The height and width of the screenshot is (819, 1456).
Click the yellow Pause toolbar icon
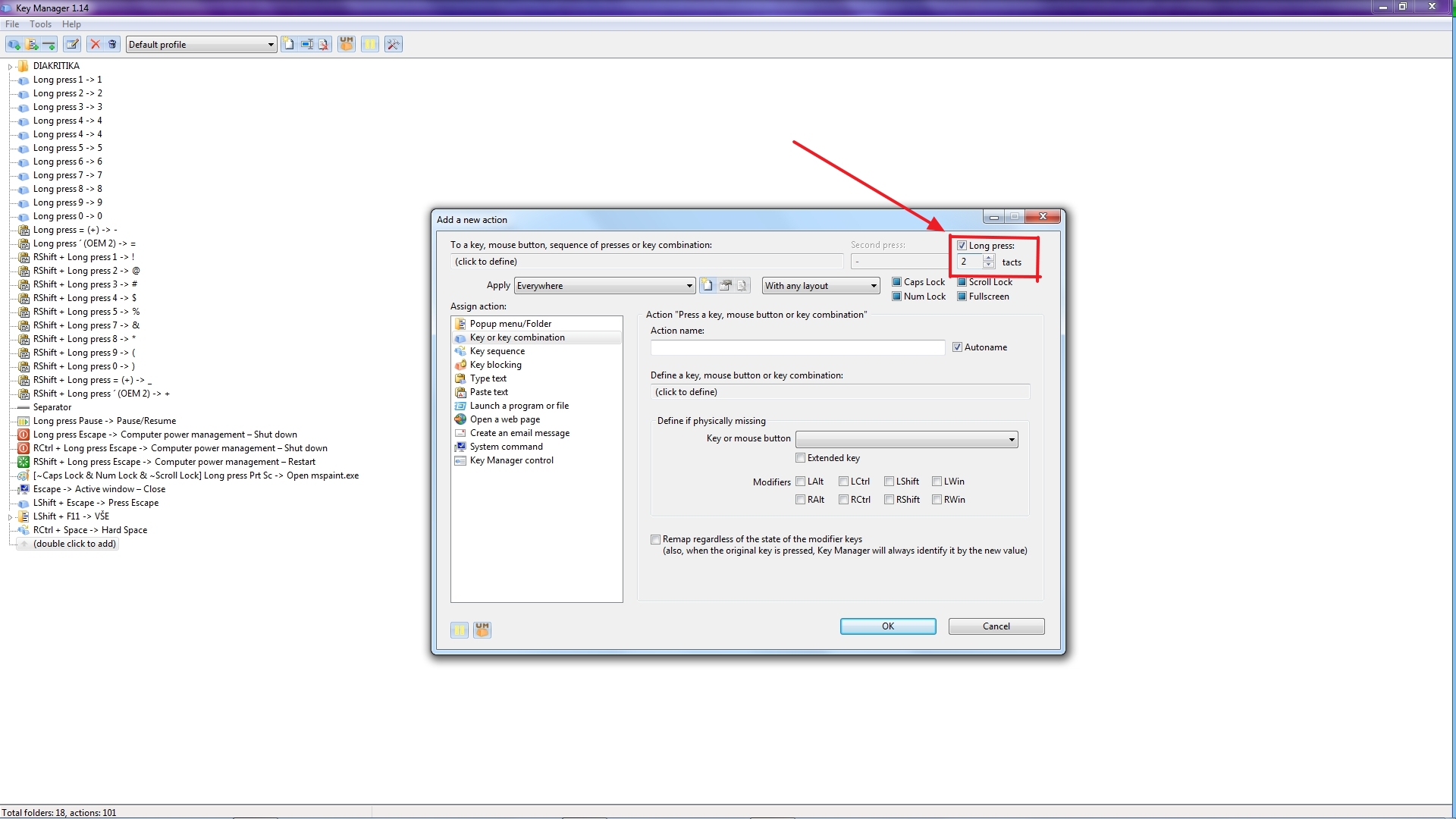click(370, 44)
